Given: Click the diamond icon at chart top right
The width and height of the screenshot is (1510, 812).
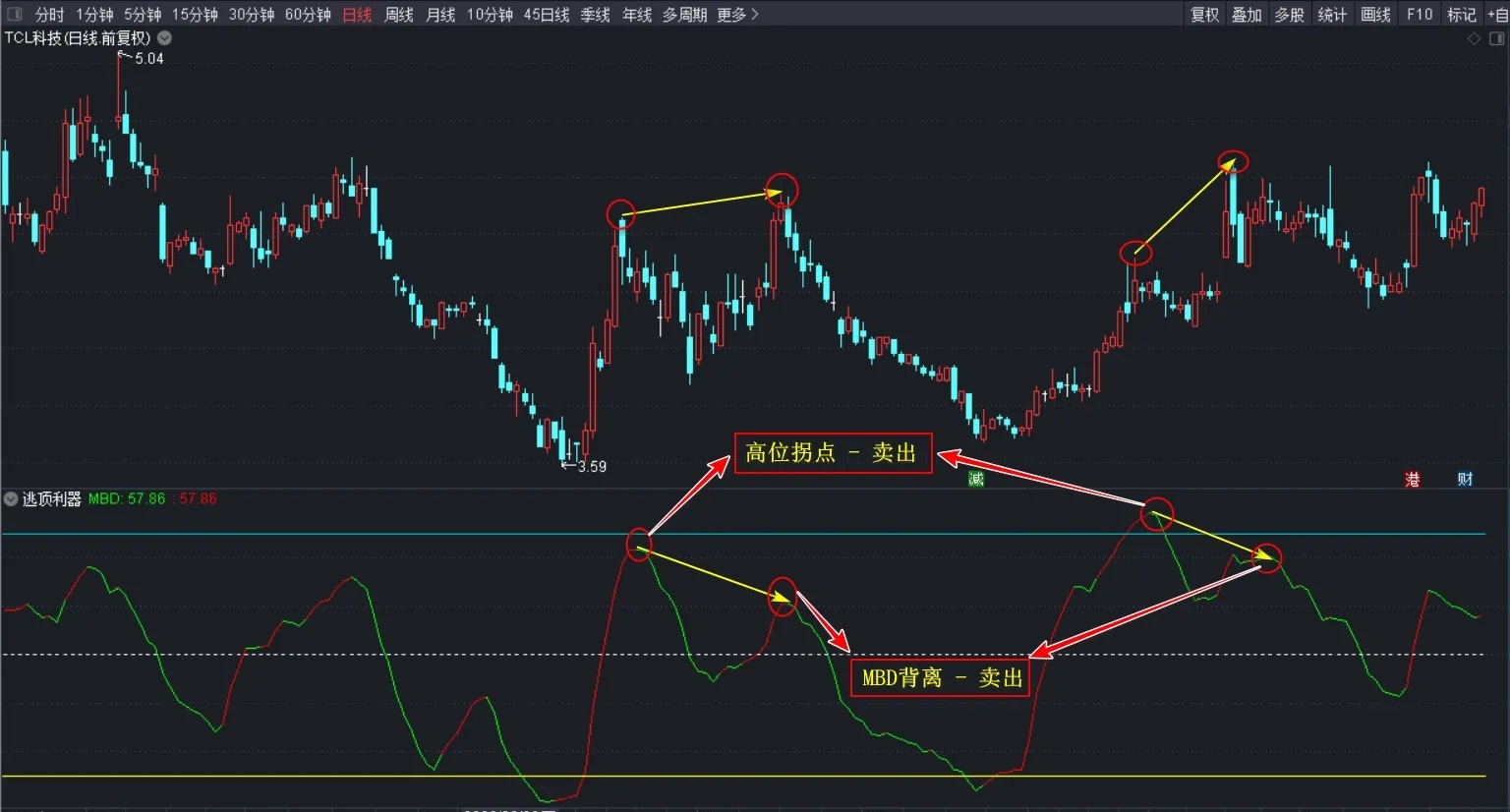Looking at the screenshot, I should tap(1474, 38).
